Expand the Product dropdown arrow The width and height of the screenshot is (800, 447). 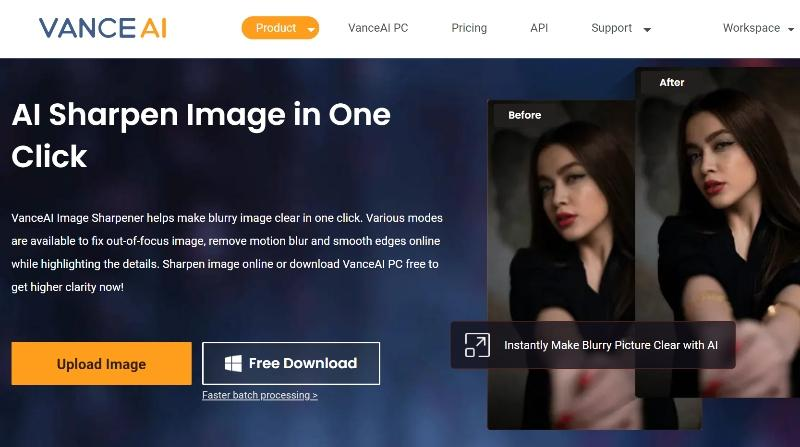[x=311, y=30]
